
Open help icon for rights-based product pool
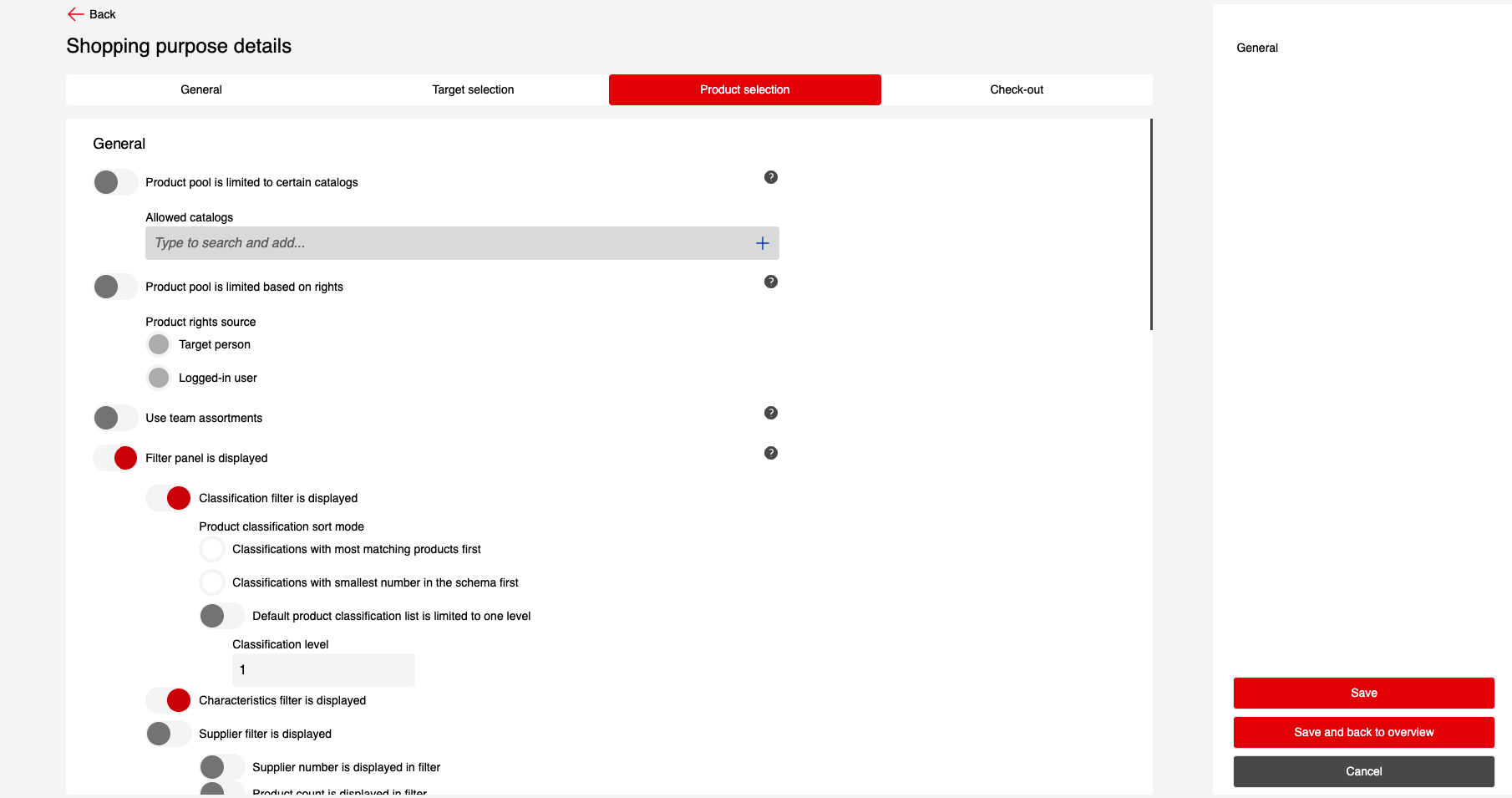click(770, 282)
